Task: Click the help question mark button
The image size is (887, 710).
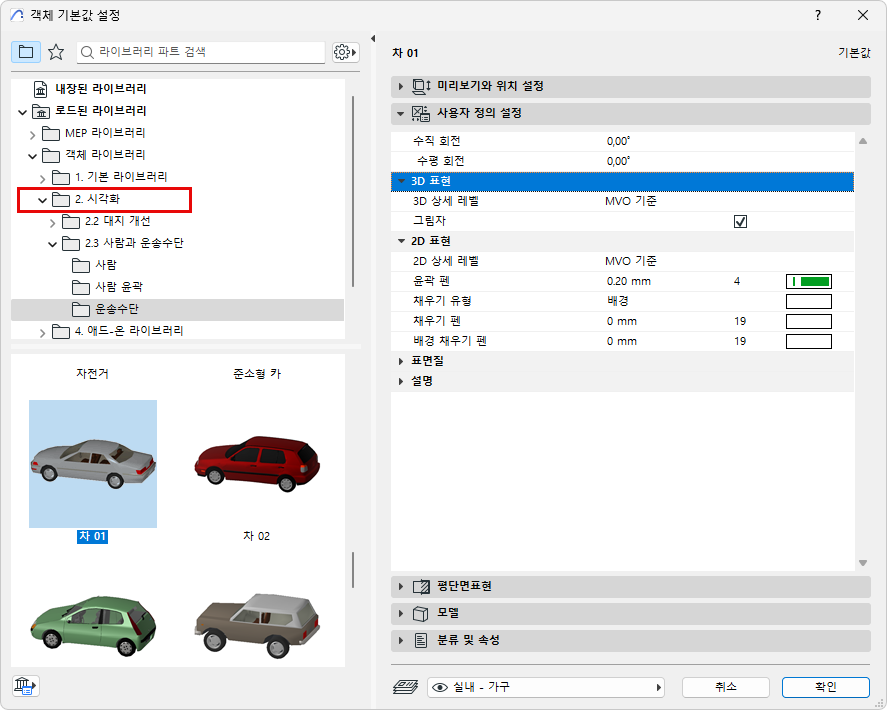Action: pos(817,15)
